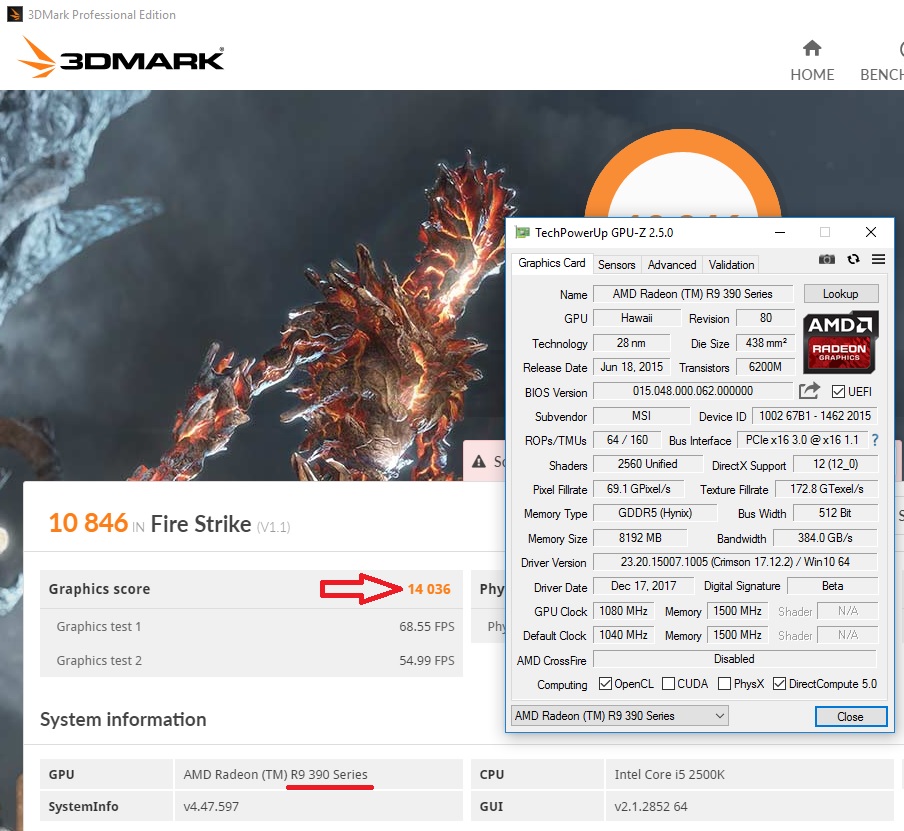Minimize the GPU-Z window
Image resolution: width=904 pixels, height=831 pixels.
click(780, 232)
